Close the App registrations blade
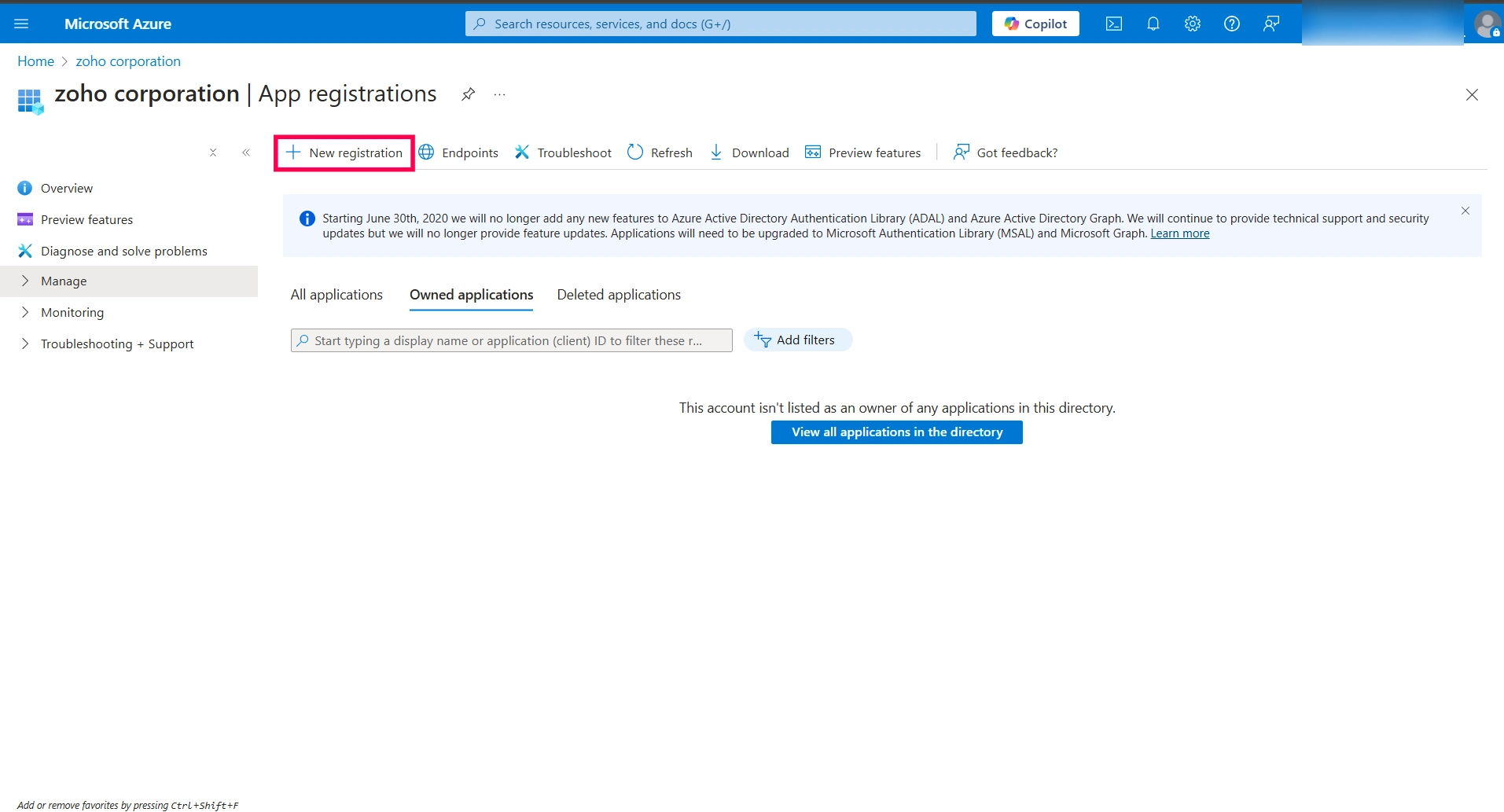 pyautogui.click(x=1472, y=94)
